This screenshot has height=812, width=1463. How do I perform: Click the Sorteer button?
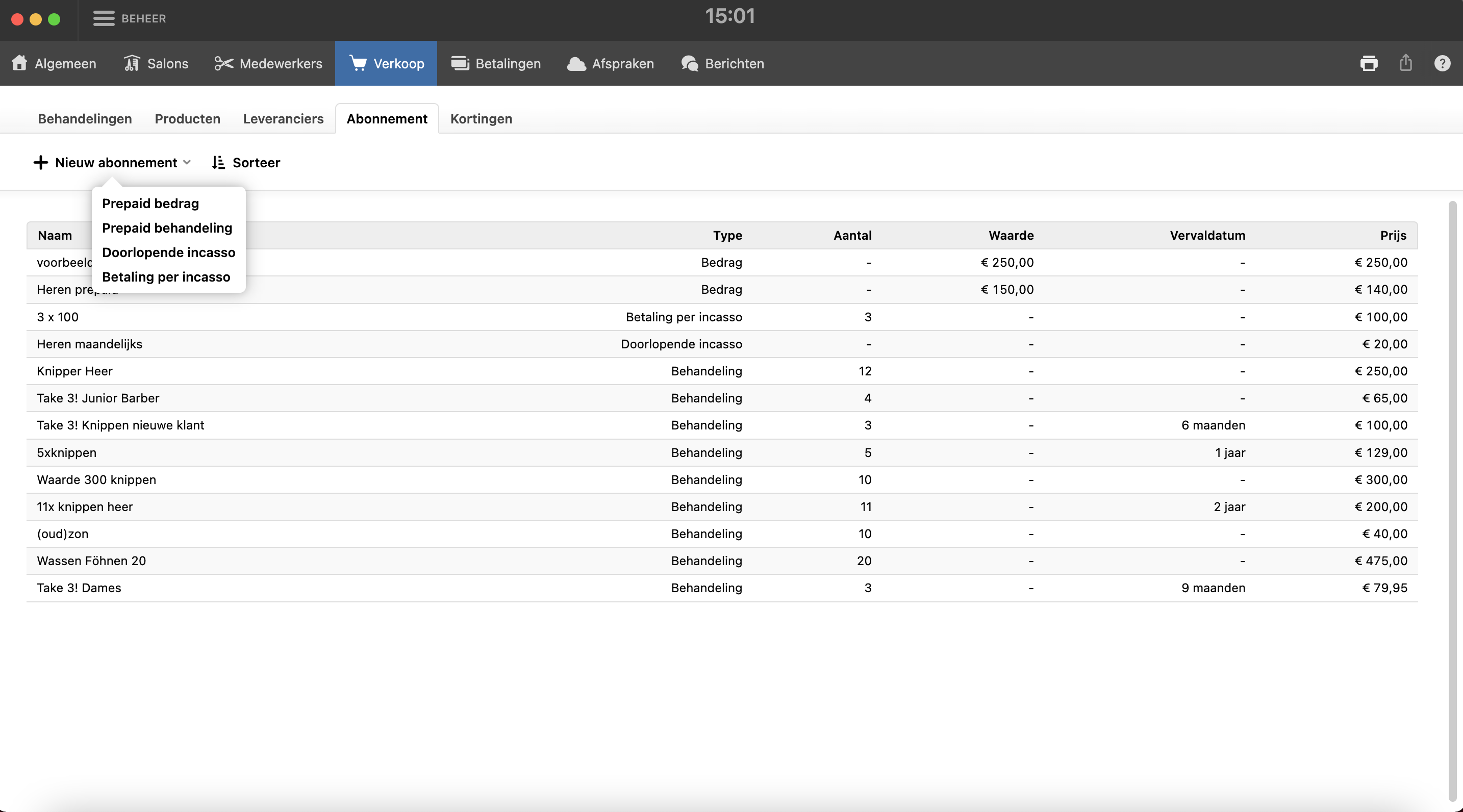tap(246, 163)
